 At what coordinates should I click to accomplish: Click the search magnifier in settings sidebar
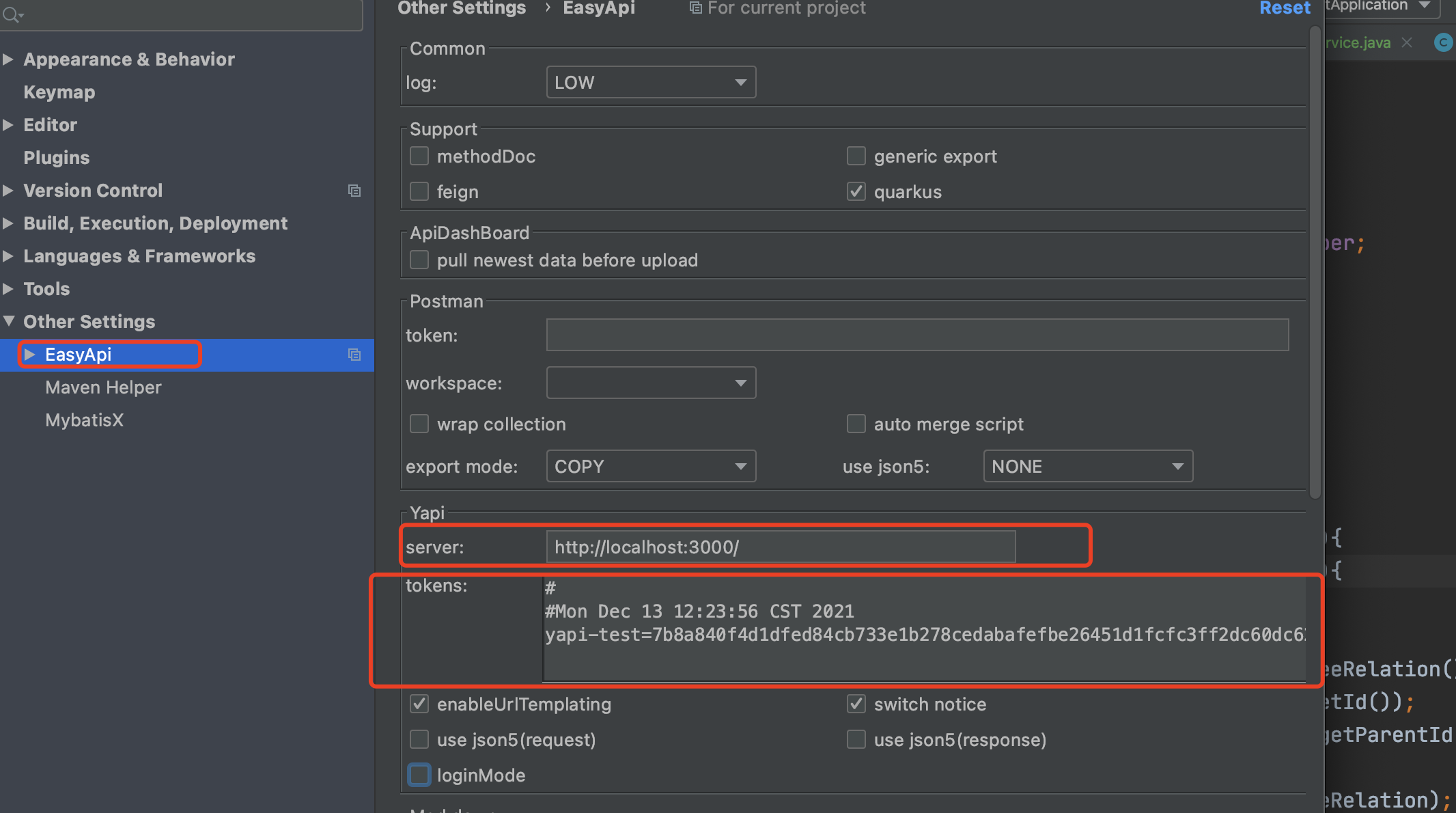11,14
